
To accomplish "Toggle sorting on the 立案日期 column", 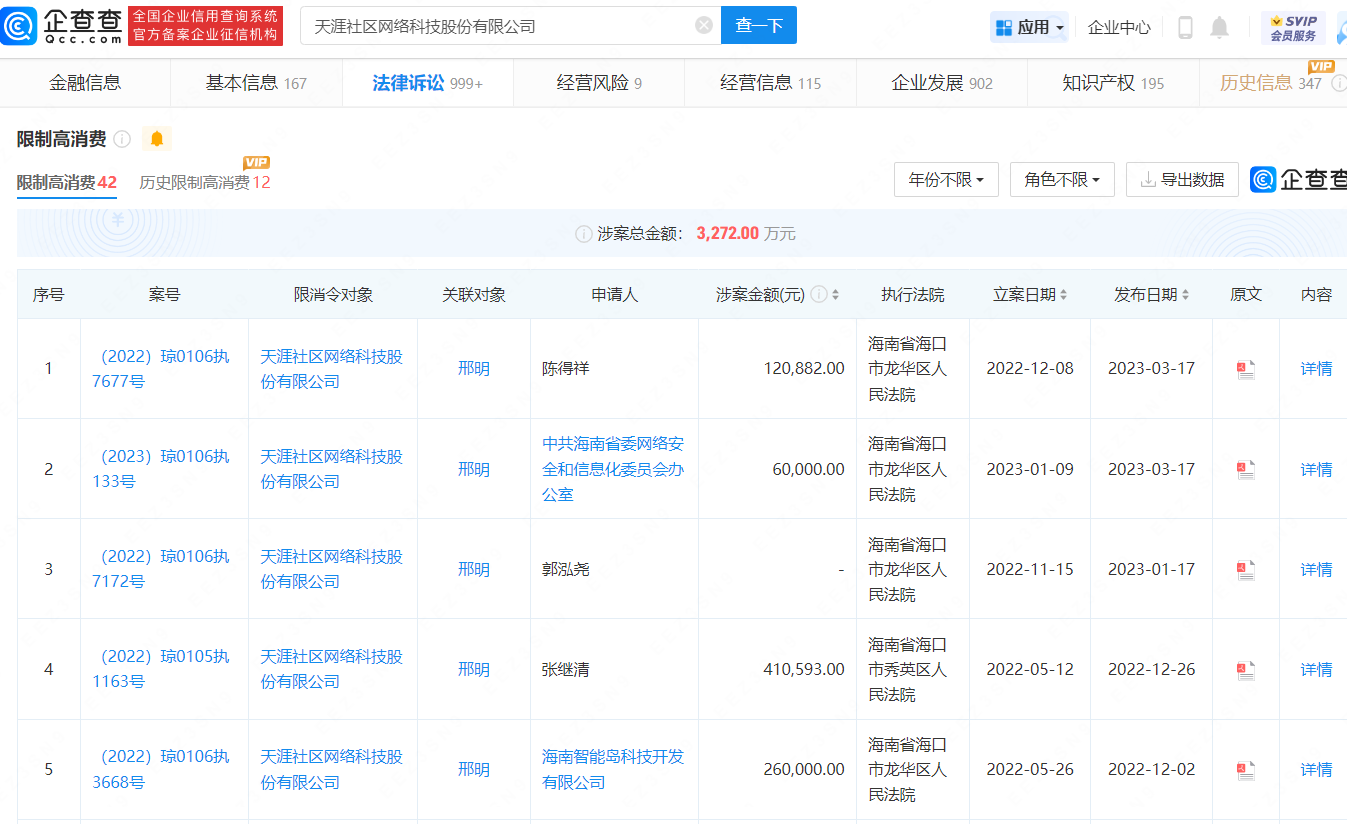I will coord(1063,294).
